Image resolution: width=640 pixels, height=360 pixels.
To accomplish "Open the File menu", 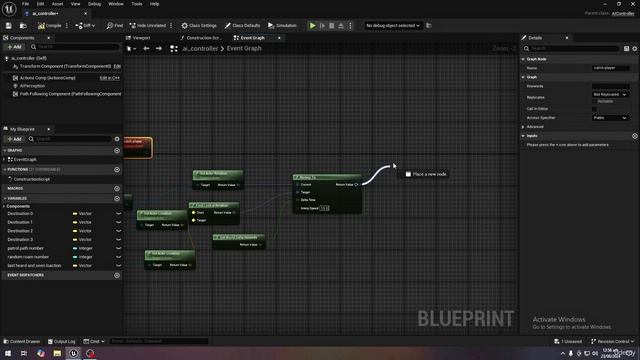I will pyautogui.click(x=25, y=4).
